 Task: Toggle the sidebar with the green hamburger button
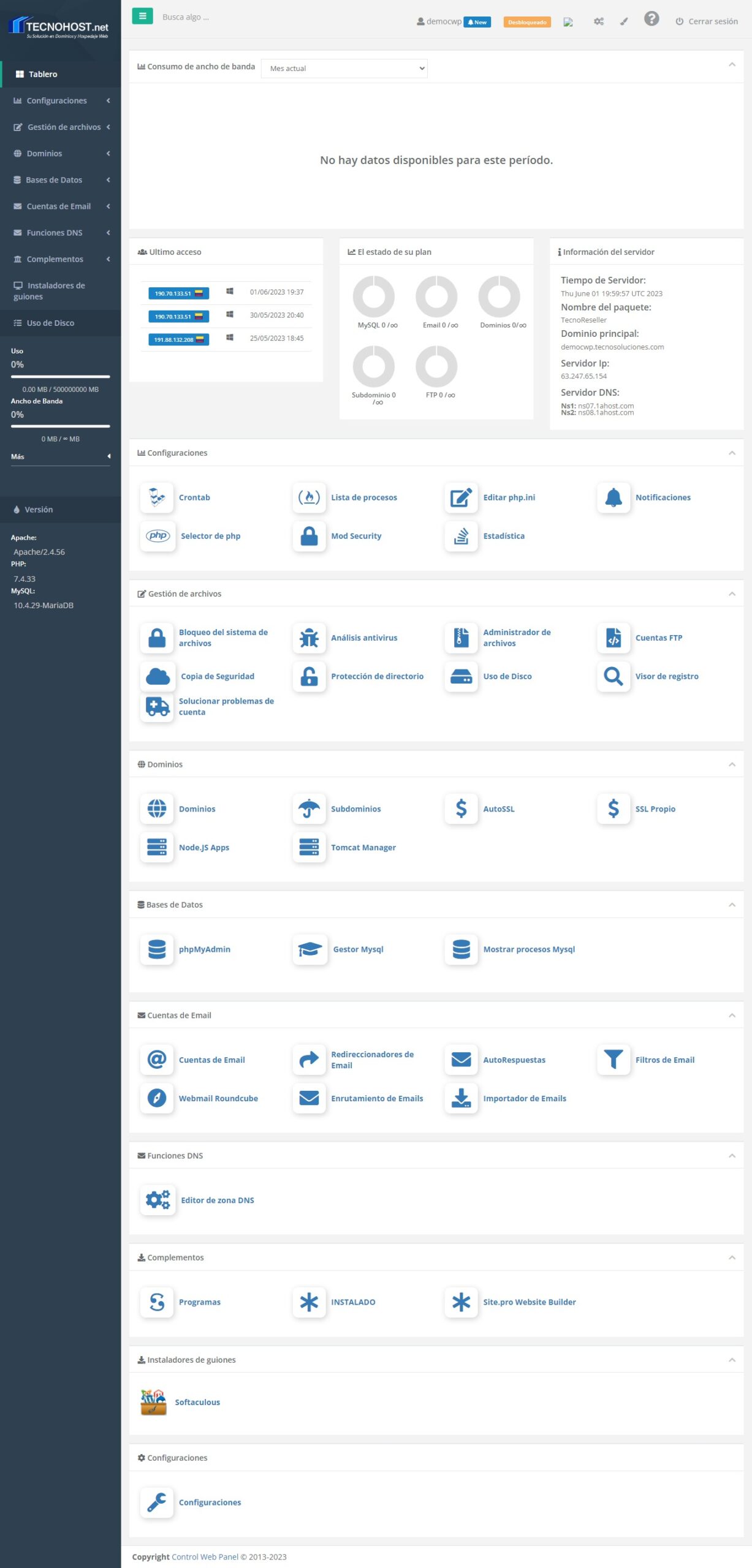(142, 17)
